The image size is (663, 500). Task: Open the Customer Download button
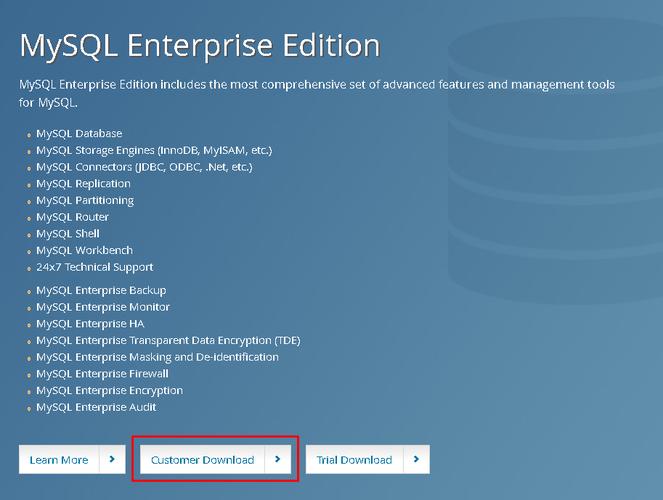tap(215, 459)
